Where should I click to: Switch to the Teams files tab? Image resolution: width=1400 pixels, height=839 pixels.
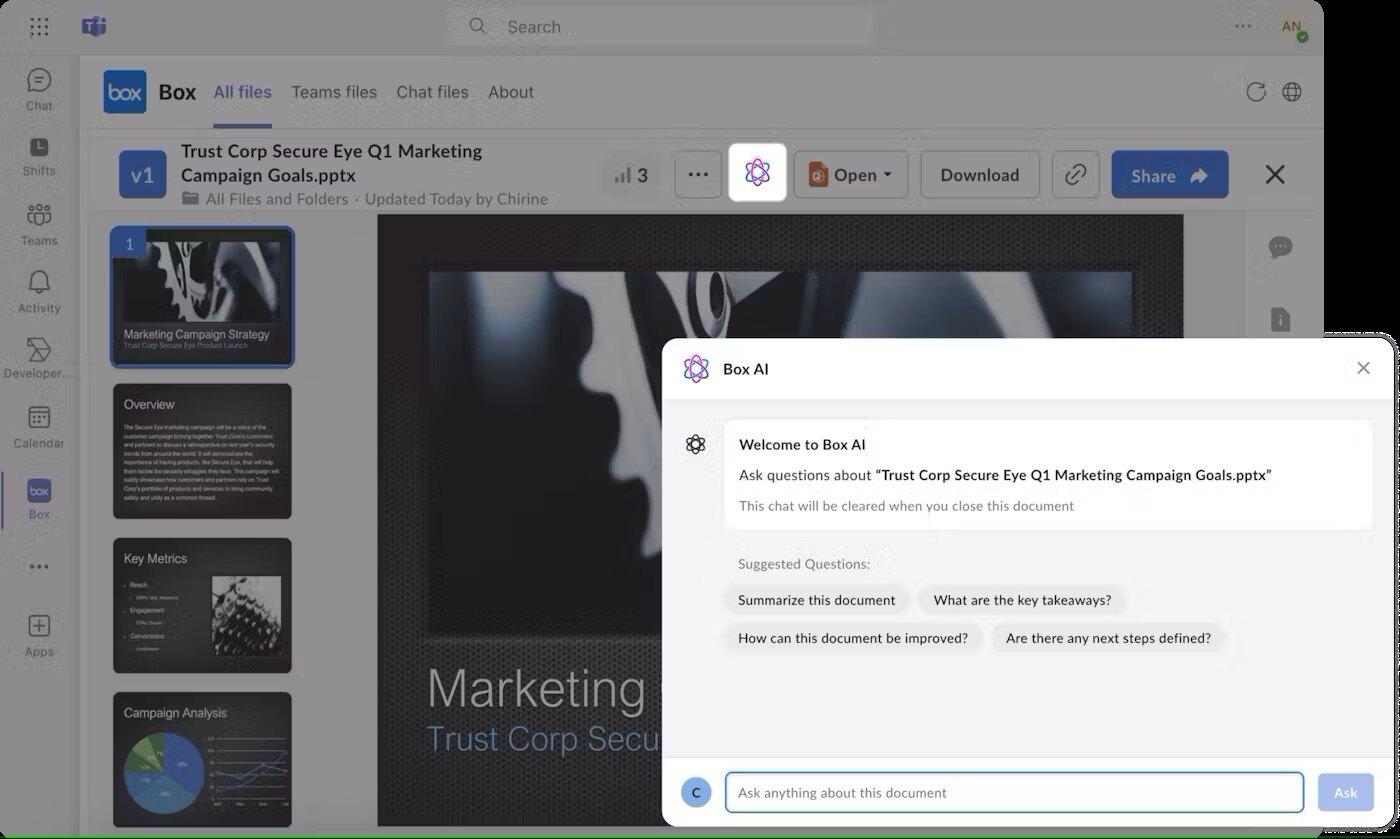[x=334, y=91]
